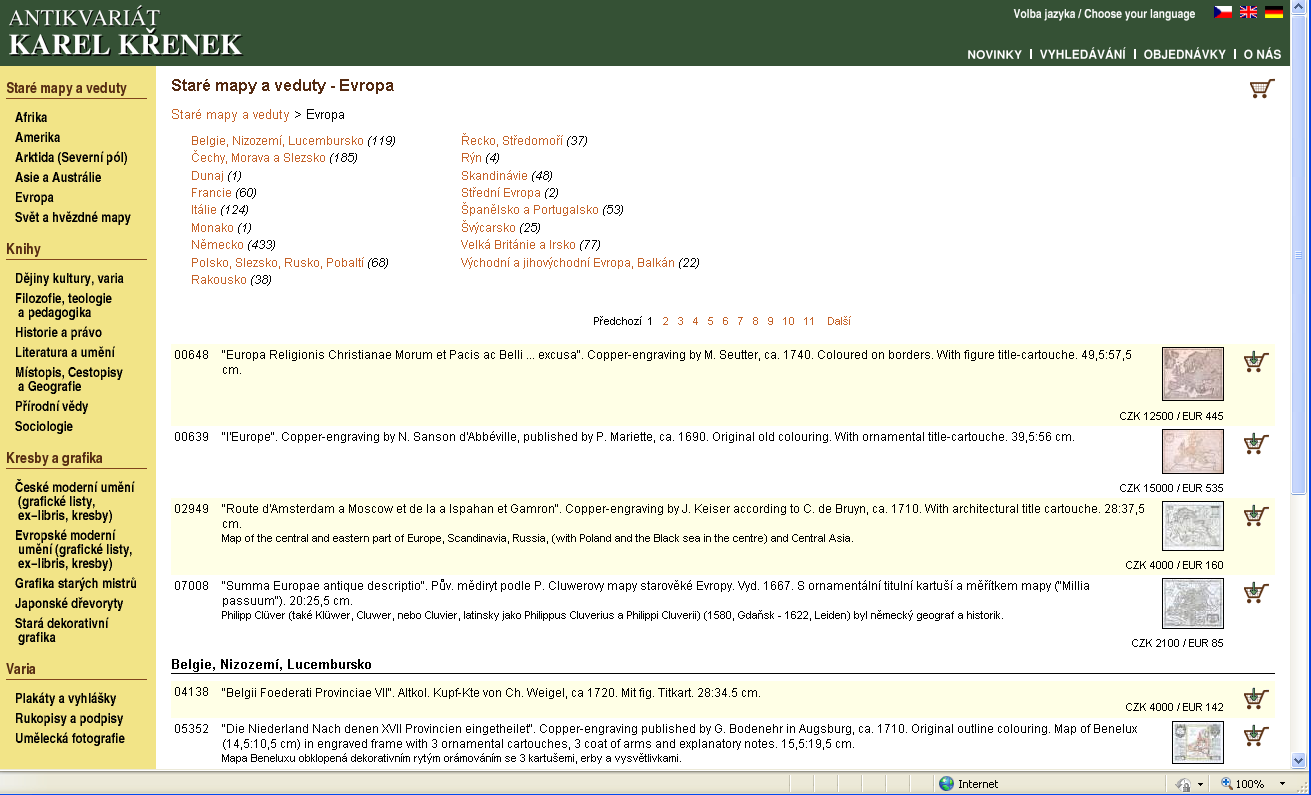Open Polsko, Slezsko, Rusko, Pobaltí link
1311x795 pixels.
pyautogui.click(x=278, y=263)
